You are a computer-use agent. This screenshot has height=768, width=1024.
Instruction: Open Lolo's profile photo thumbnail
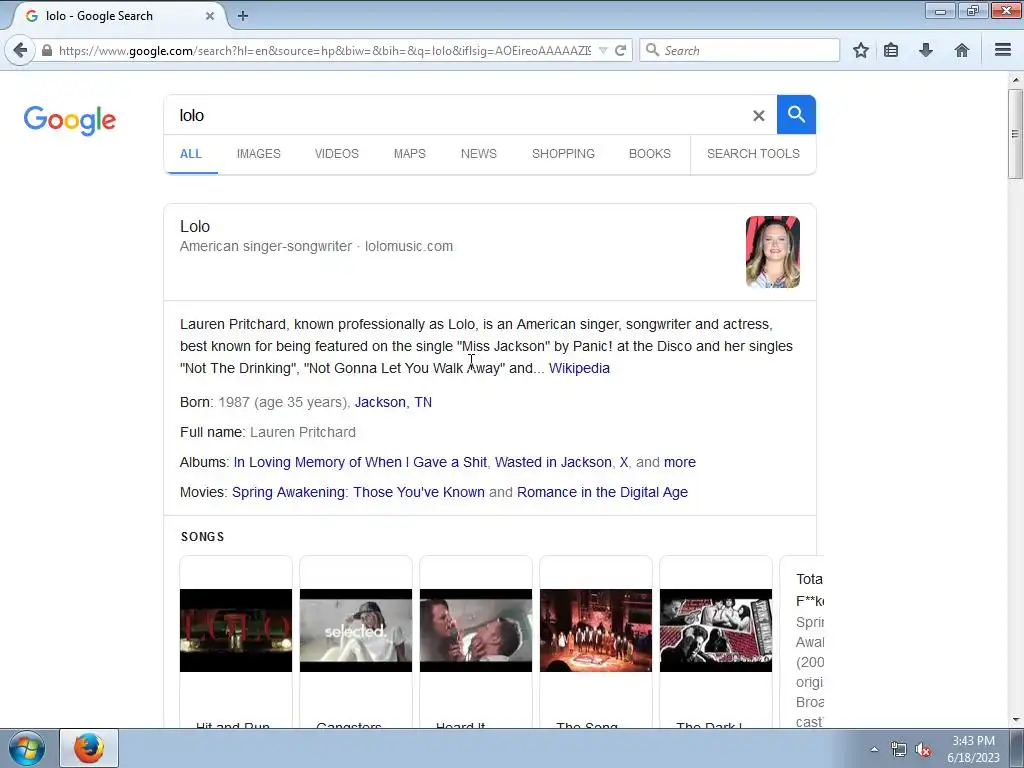[773, 252]
